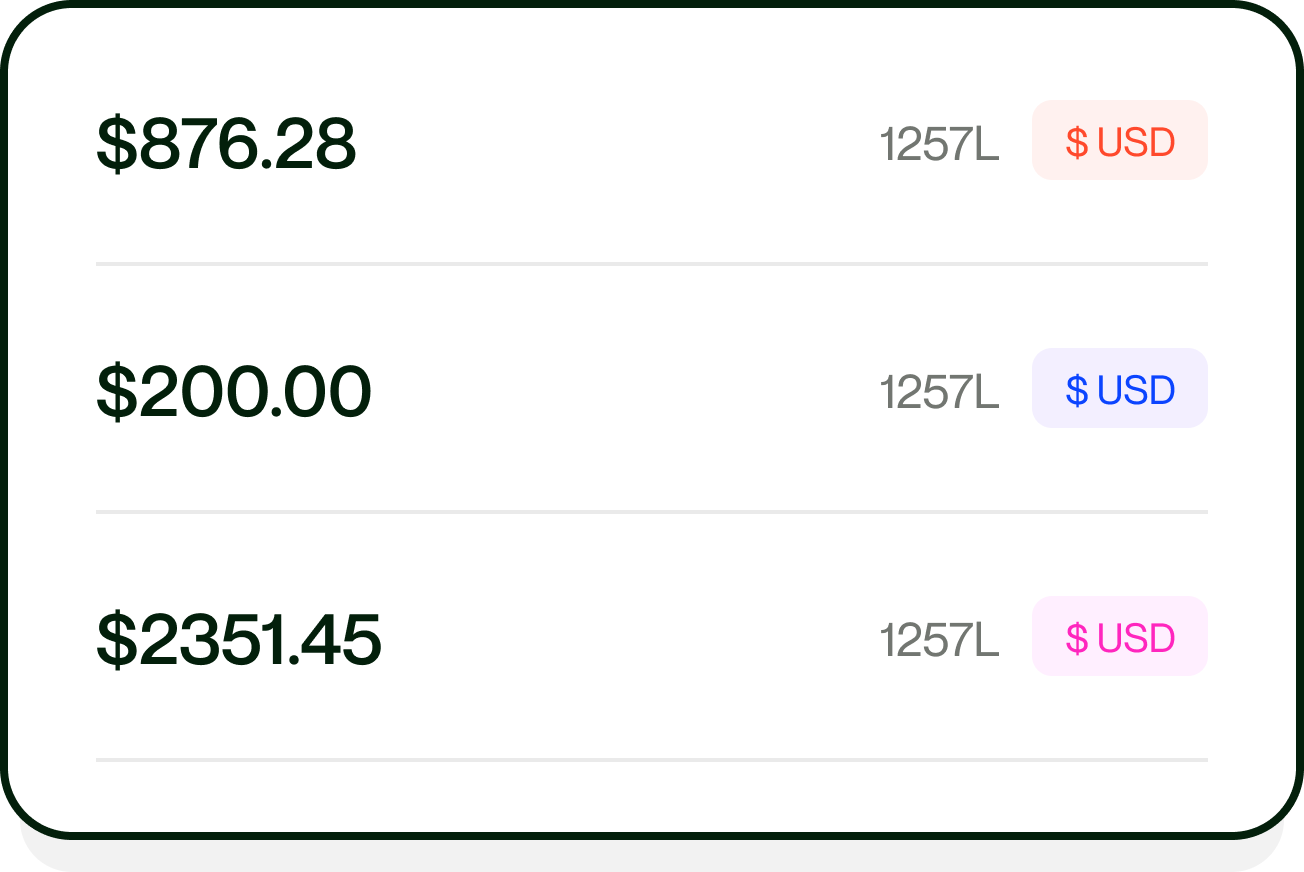This screenshot has width=1304, height=872.
Task: Click 1257L label beside $2351.45
Action: click(x=939, y=640)
